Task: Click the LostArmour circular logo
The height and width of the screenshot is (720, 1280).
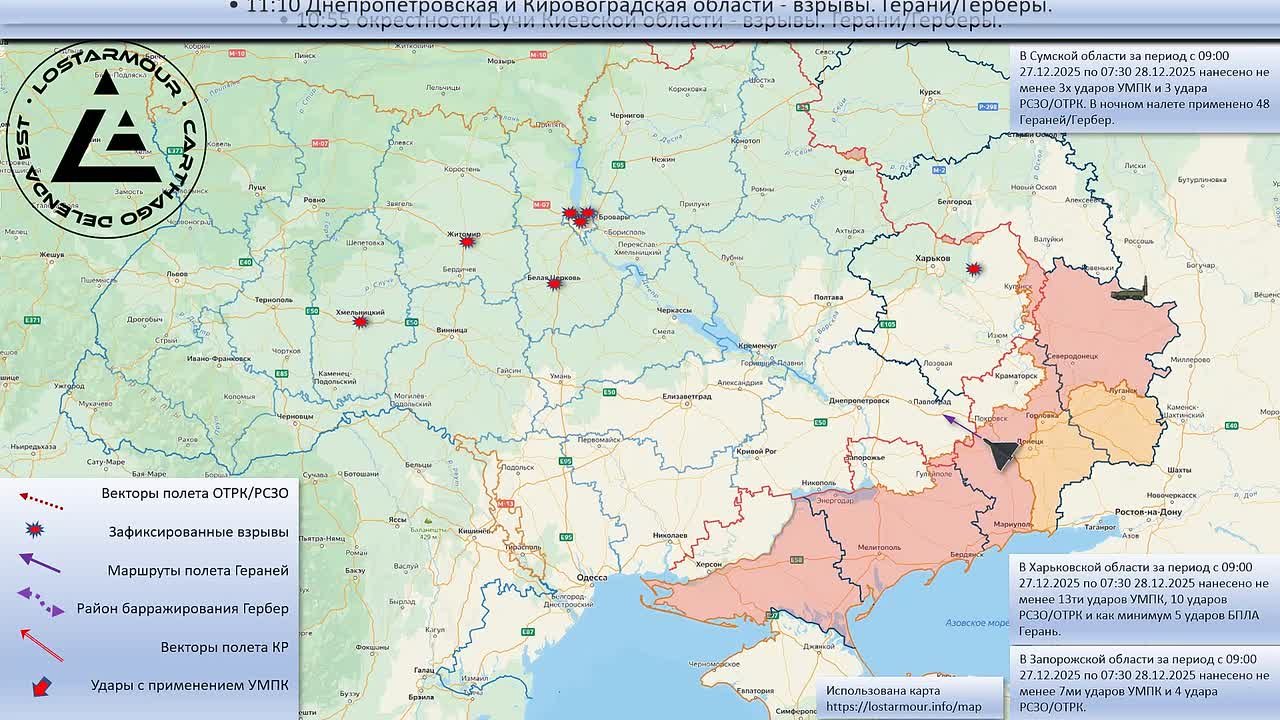Action: [106, 140]
